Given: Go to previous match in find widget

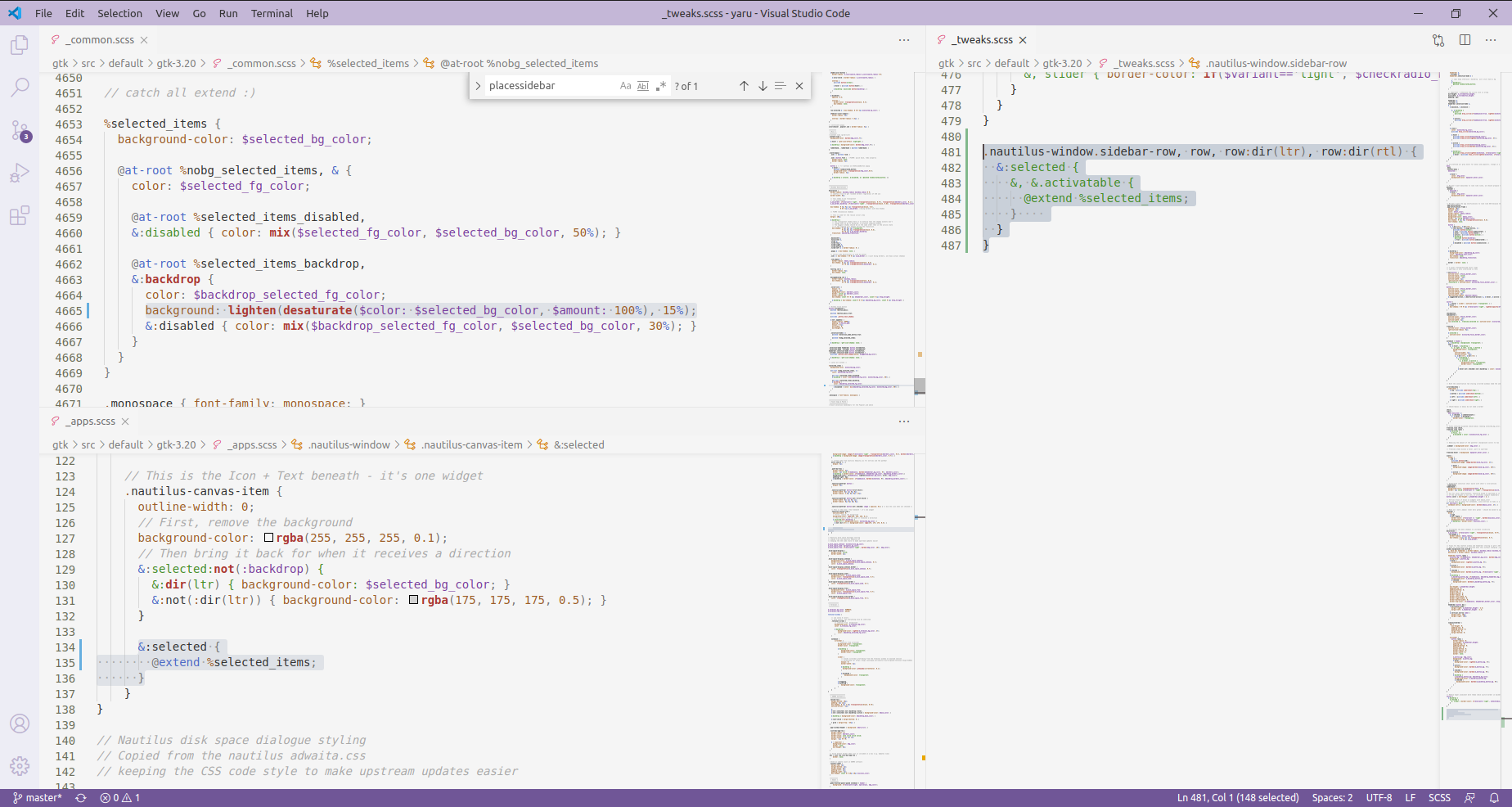Looking at the screenshot, I should pos(744,86).
